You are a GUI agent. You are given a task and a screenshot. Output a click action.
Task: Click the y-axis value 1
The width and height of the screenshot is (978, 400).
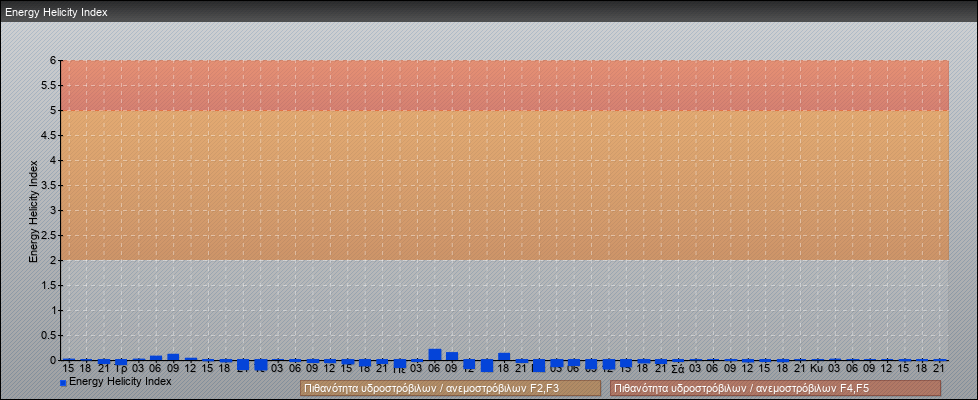(x=53, y=310)
